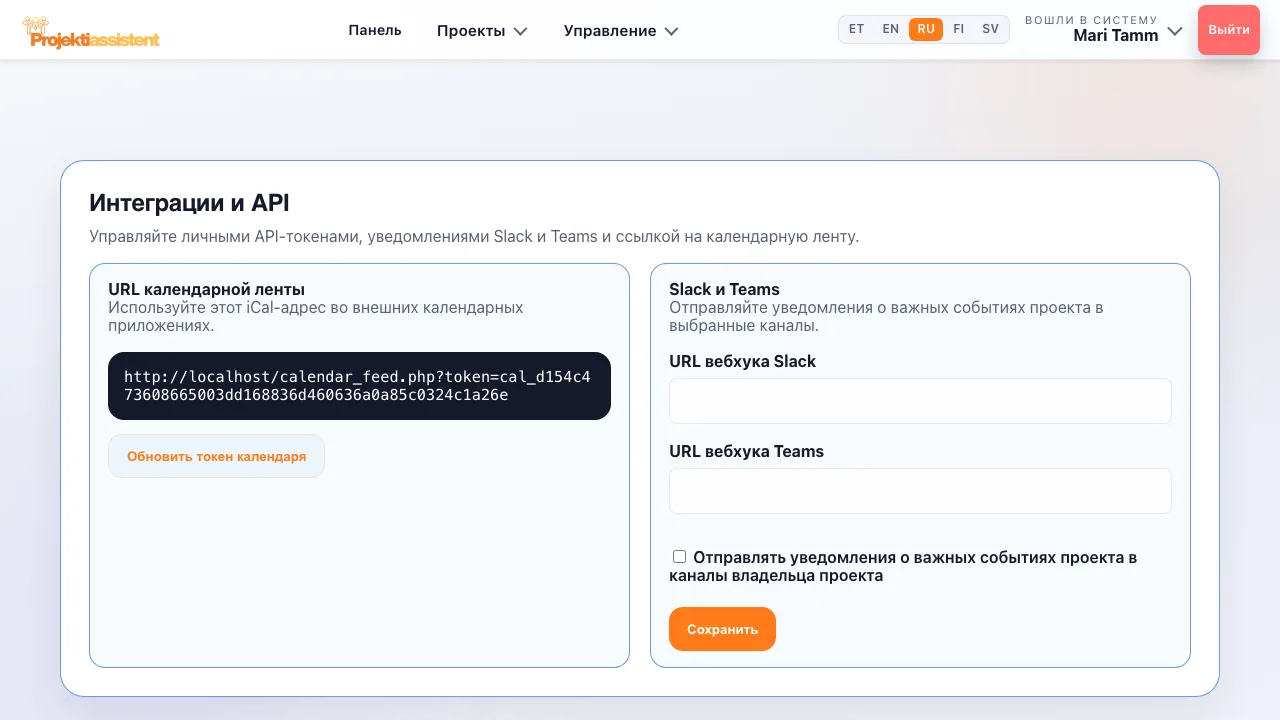This screenshot has width=1280, height=720.
Task: Open the Панель menu item
Action: click(375, 30)
